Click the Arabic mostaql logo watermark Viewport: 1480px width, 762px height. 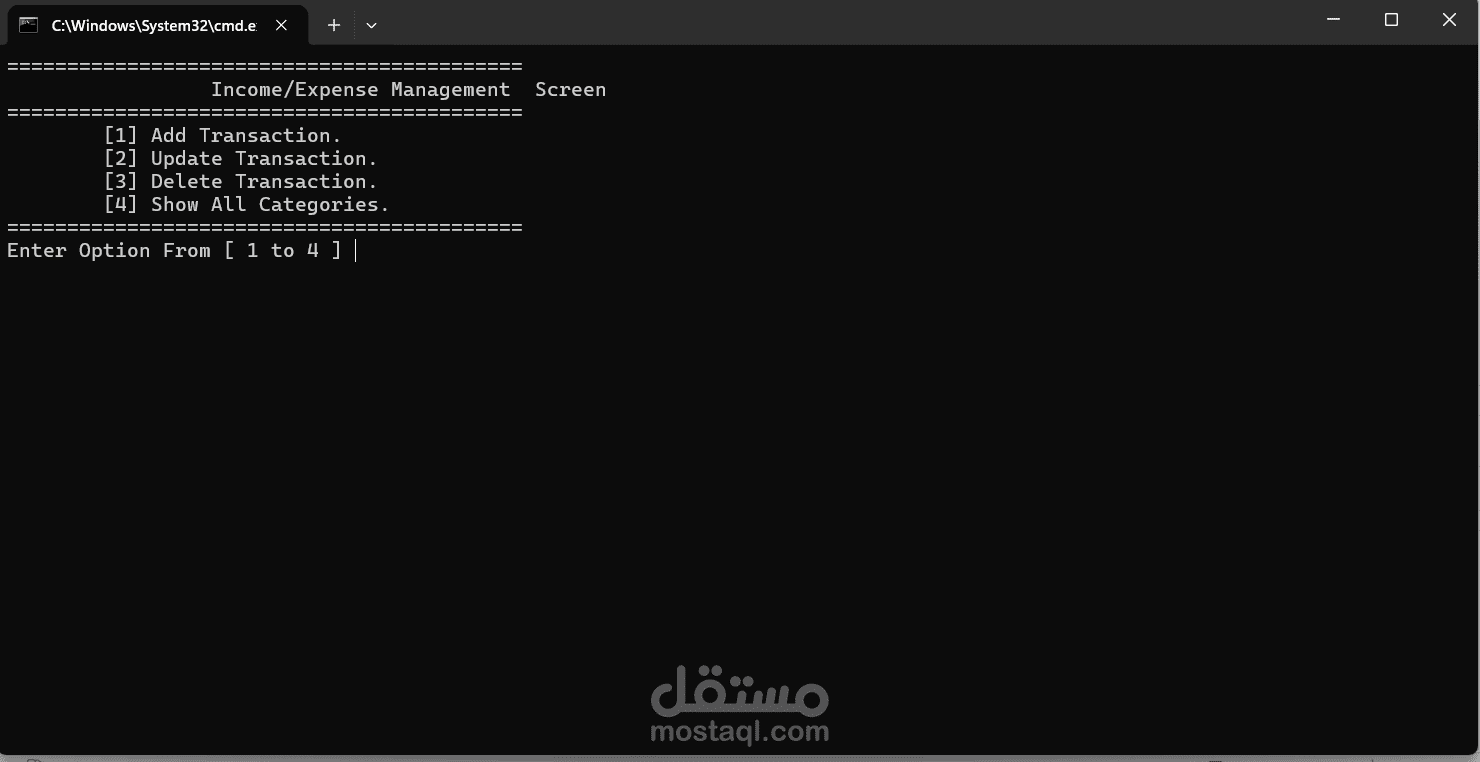pyautogui.click(x=739, y=689)
